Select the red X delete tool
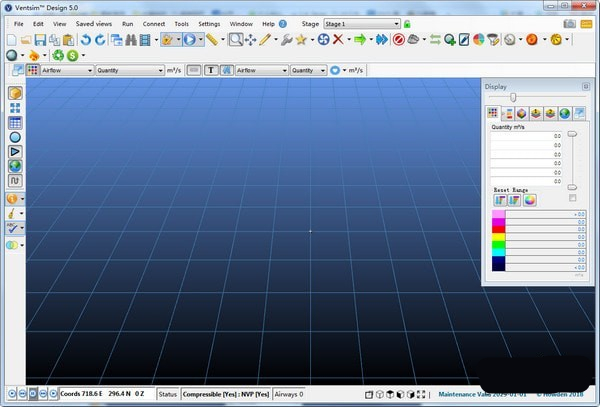Viewport: 600px width, 407px height. coord(340,40)
